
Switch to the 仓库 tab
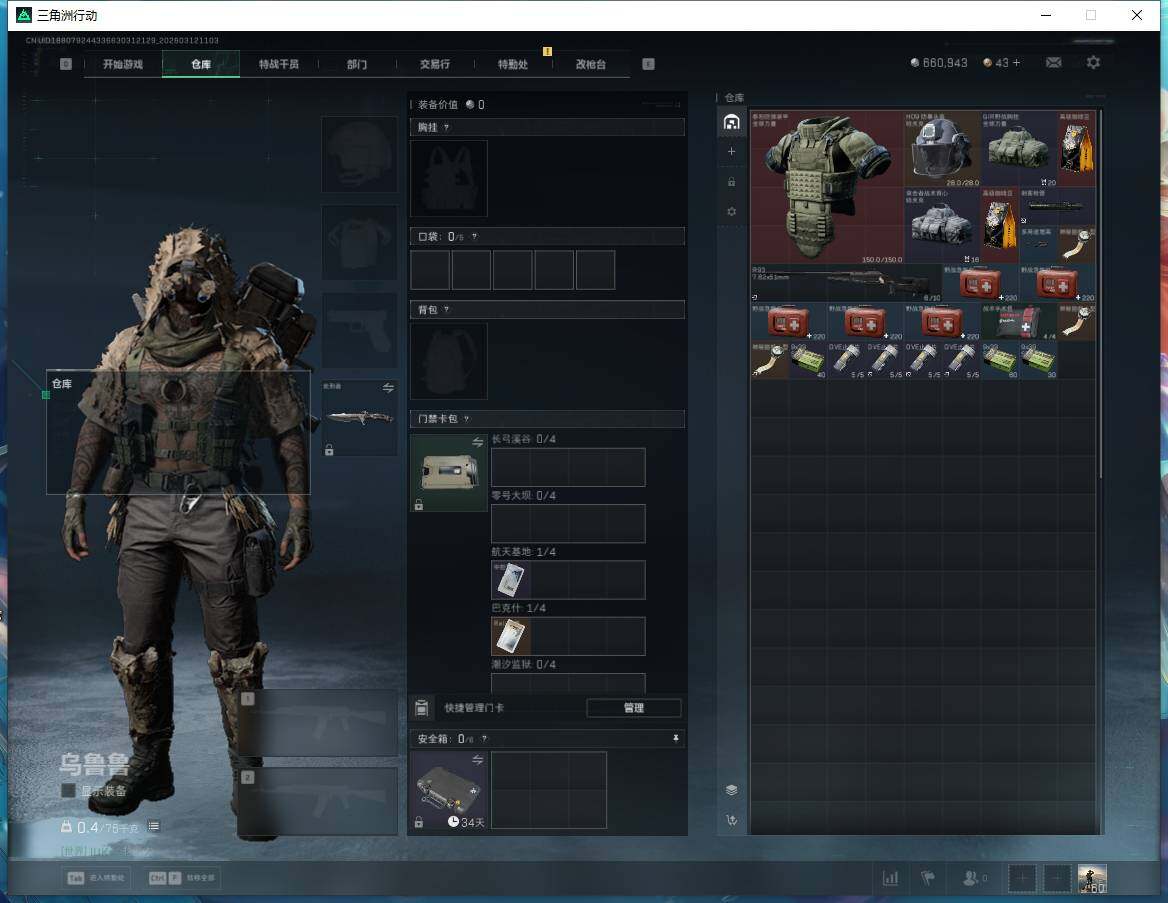201,64
